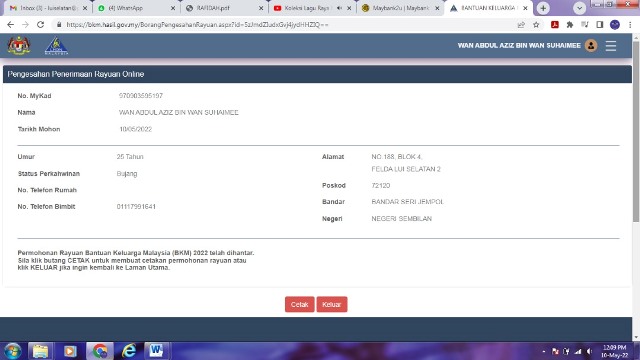This screenshot has width=640, height=360.
Task: Click the Malaysia coat of arms logo
Action: pyautogui.click(x=19, y=46)
